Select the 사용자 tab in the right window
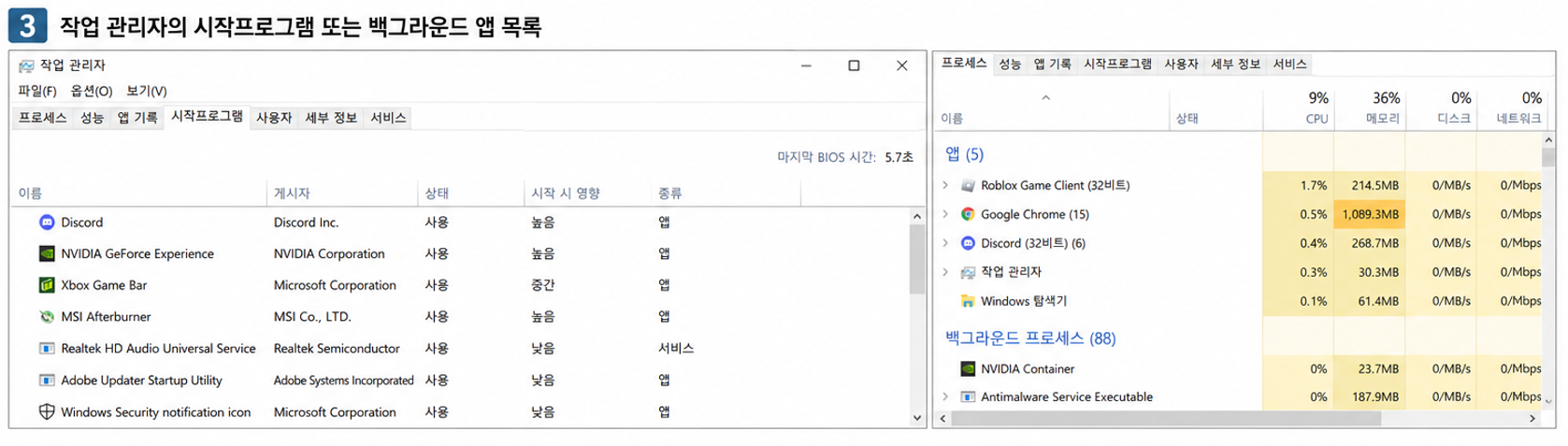This screenshot has width=1568, height=446. (1182, 65)
